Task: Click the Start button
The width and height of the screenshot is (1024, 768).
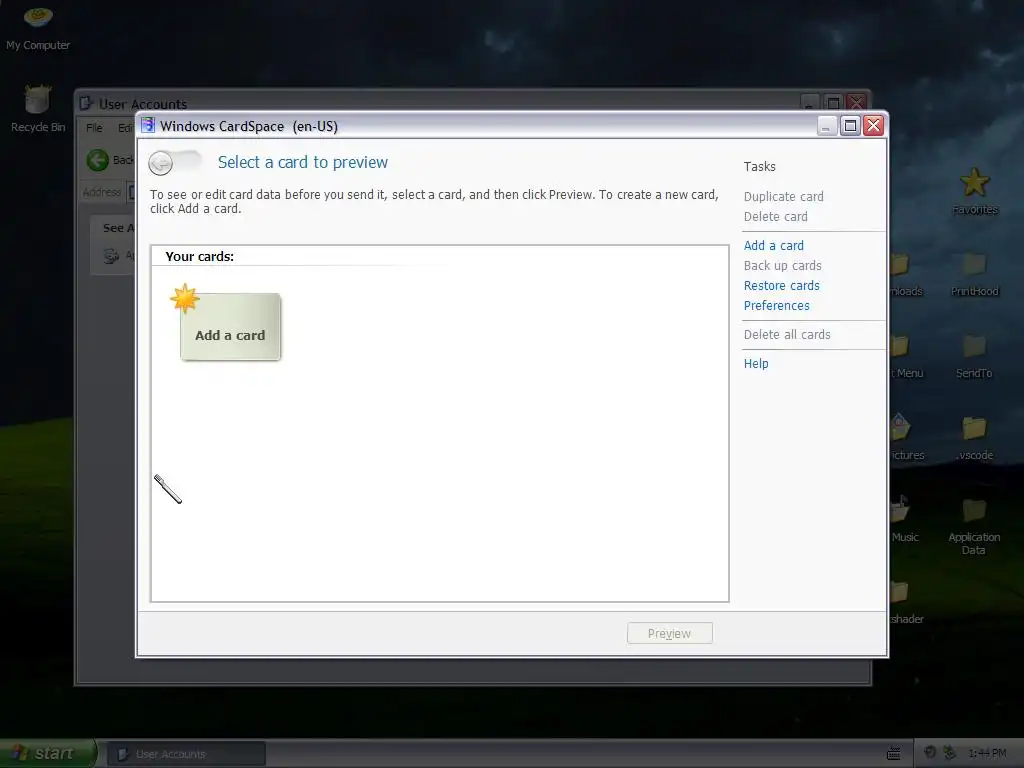Action: click(47, 754)
